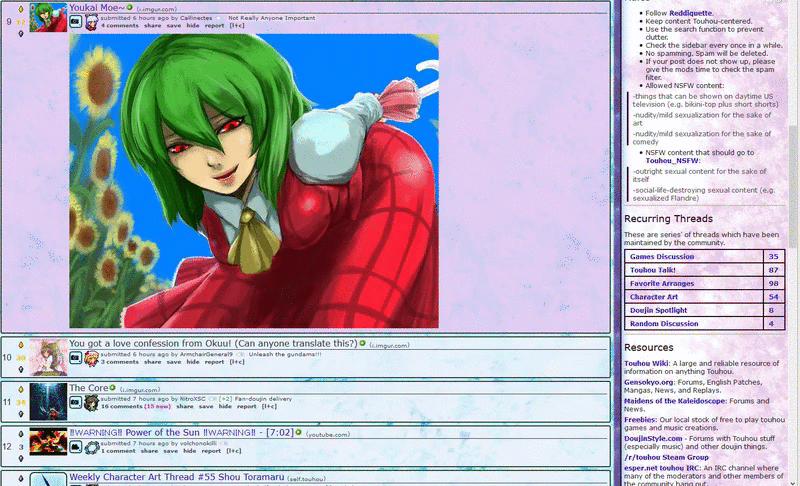Open user Callinectes' profile
Image resolution: width=800 pixels, height=486 pixels.
pyautogui.click(x=196, y=18)
